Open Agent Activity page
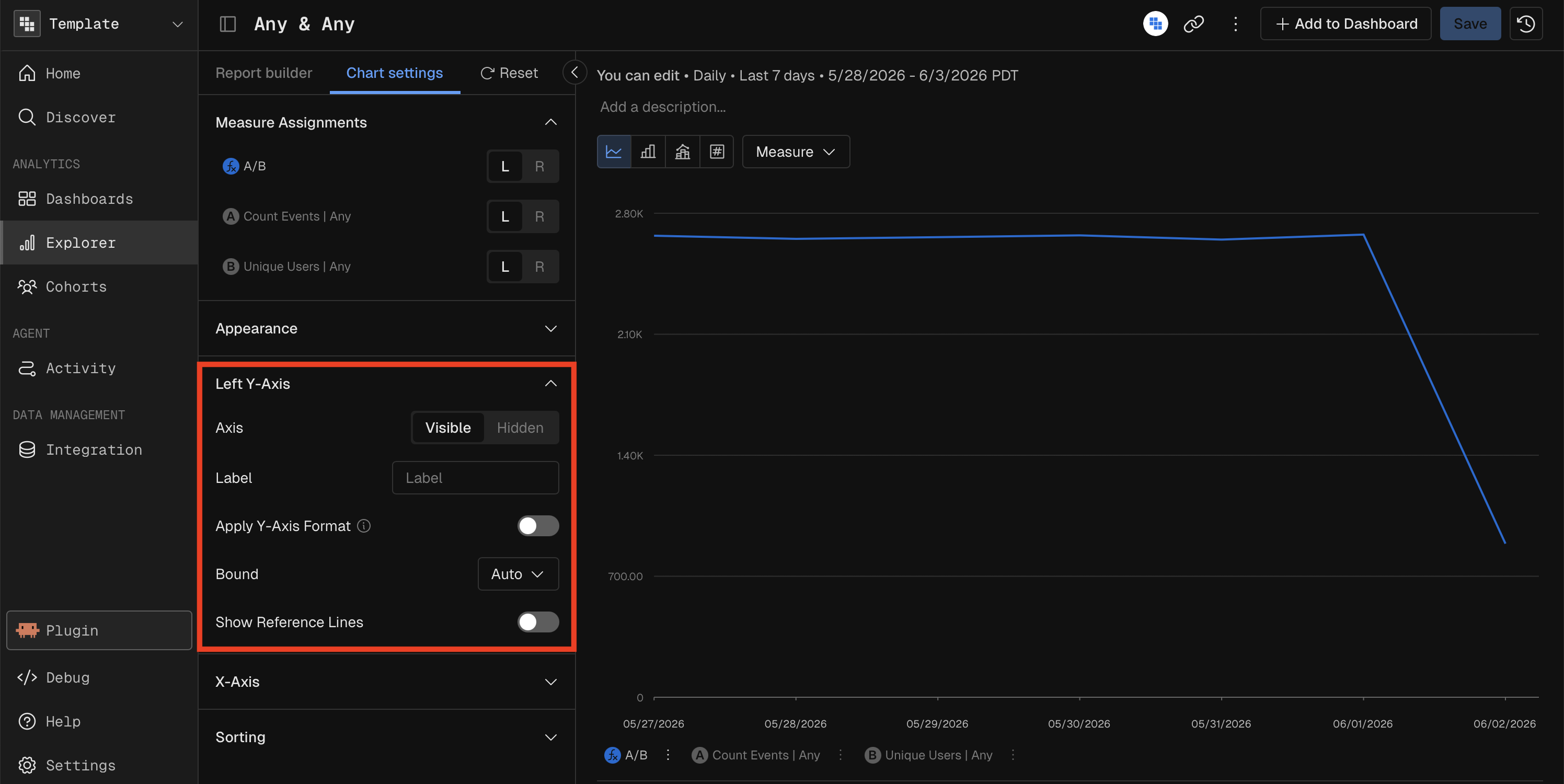 click(99, 368)
